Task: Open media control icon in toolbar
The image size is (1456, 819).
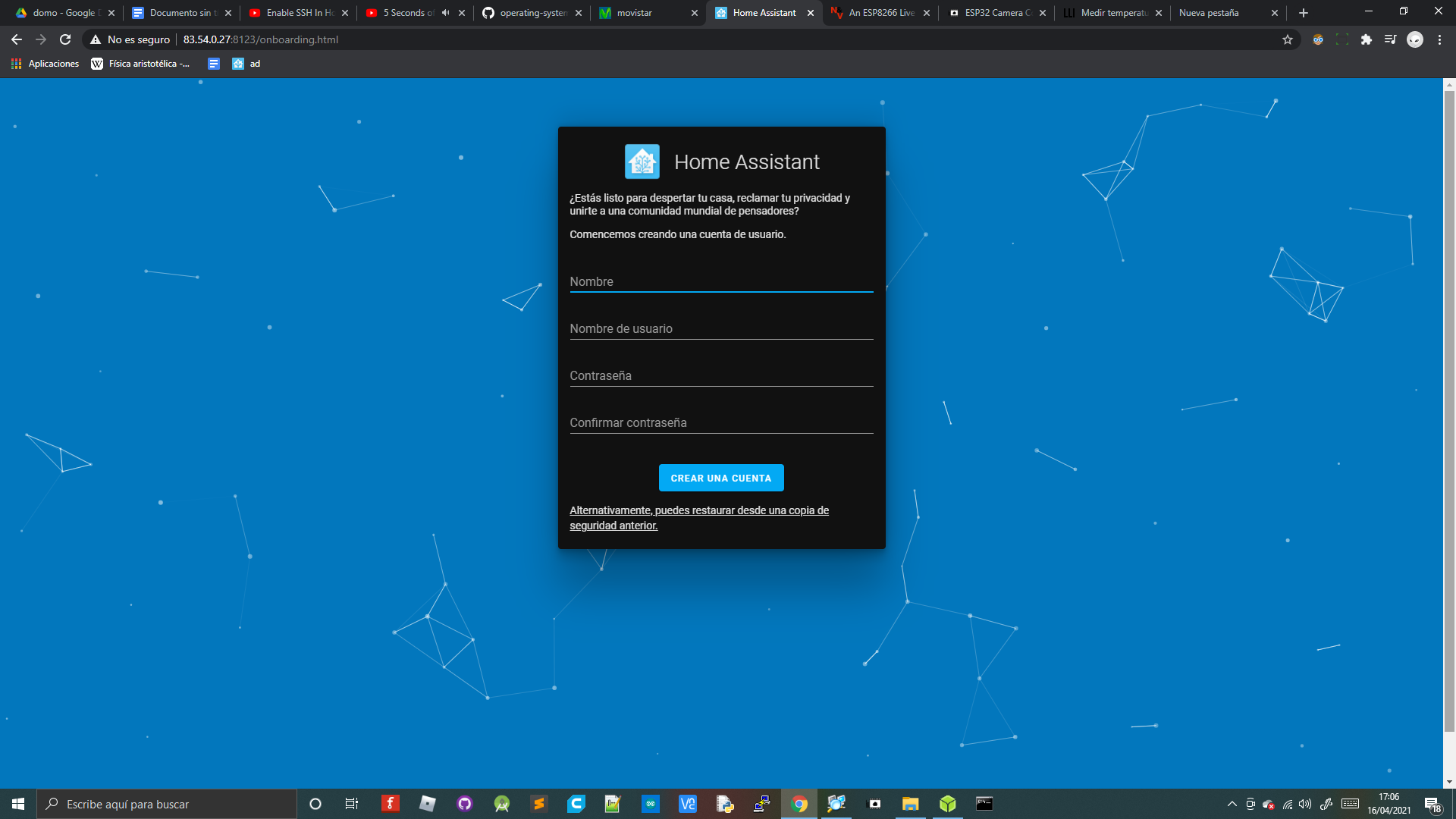Action: [1390, 39]
